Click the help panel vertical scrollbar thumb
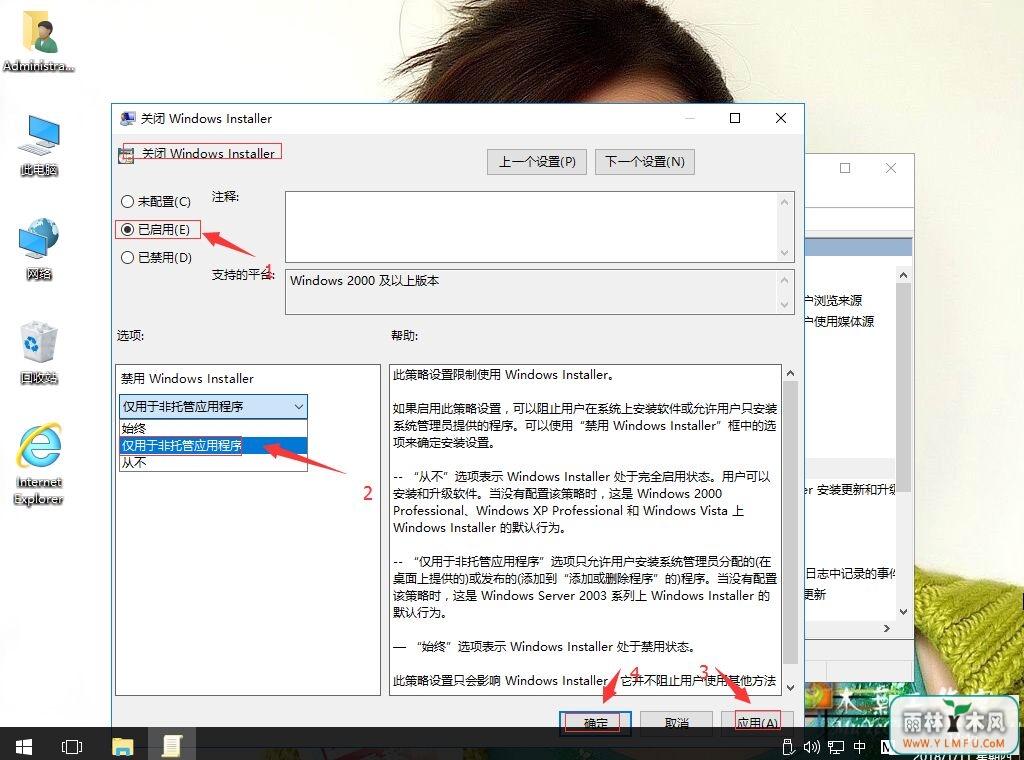The image size is (1024, 760). point(790,523)
